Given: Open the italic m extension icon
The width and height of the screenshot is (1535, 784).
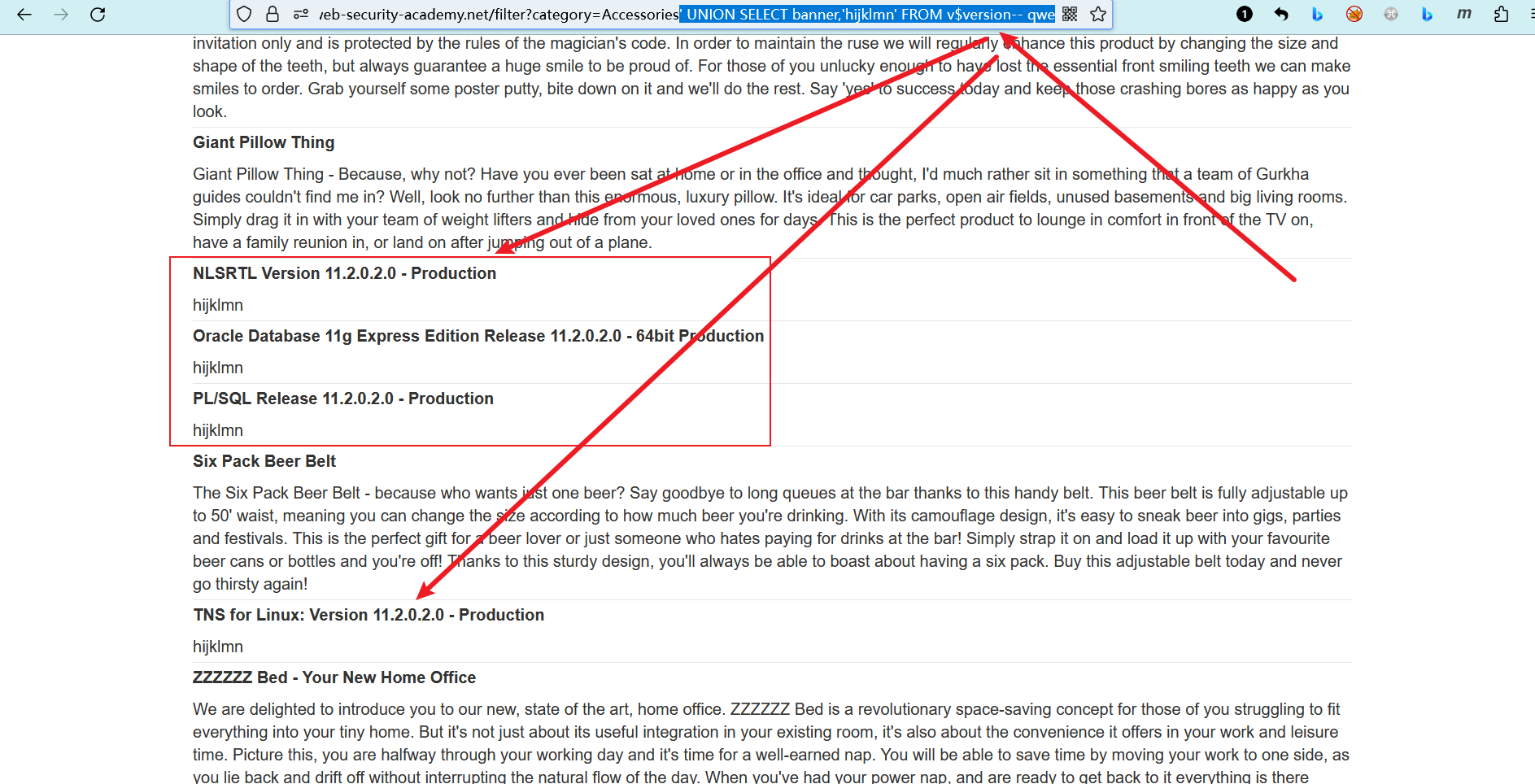Looking at the screenshot, I should pos(1464,14).
